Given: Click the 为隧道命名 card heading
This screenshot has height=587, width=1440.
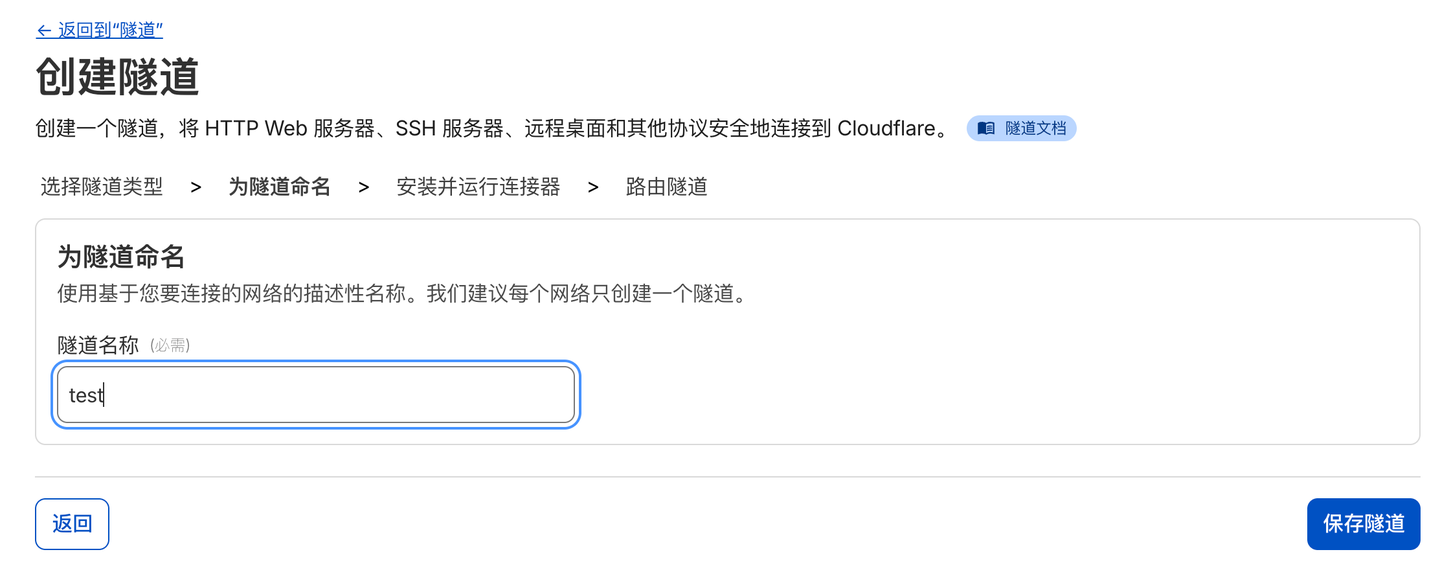Looking at the screenshot, I should point(121,257).
